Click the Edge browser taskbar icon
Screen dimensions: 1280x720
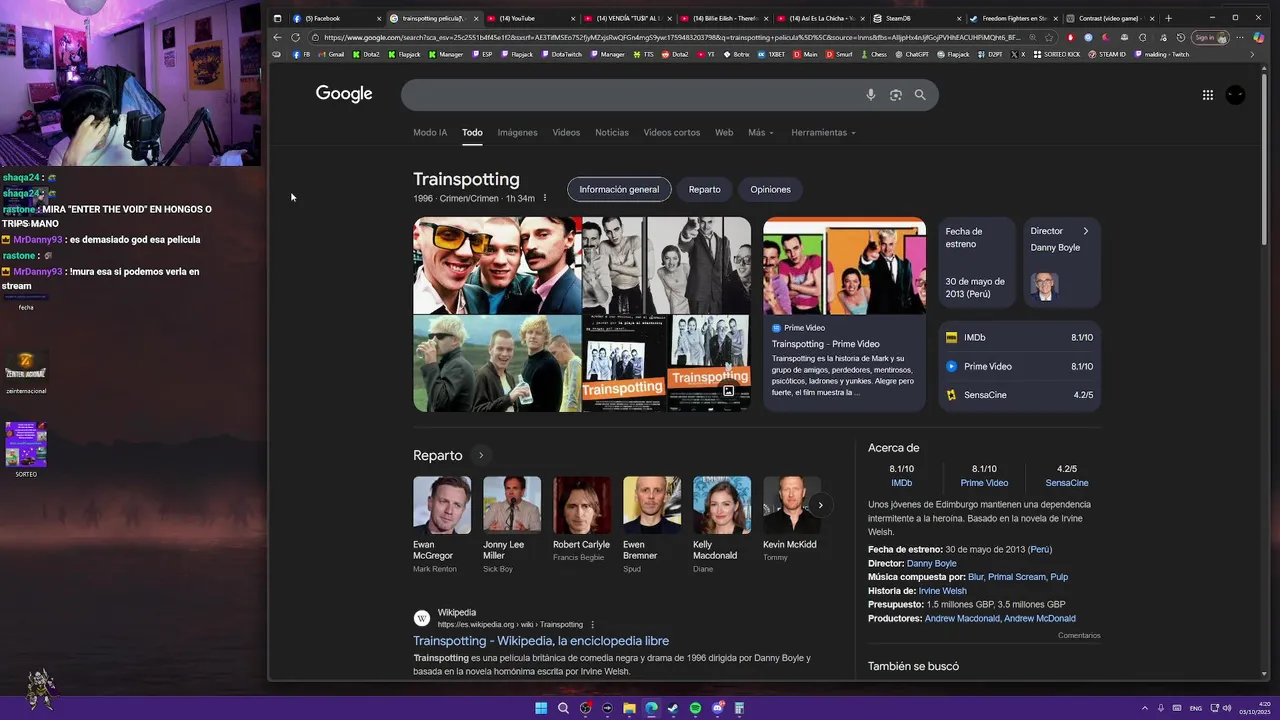(651, 708)
